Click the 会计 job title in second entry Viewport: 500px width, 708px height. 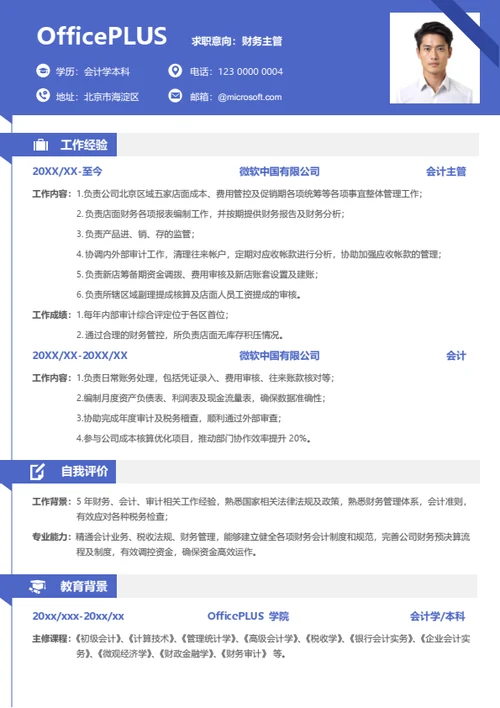(456, 356)
